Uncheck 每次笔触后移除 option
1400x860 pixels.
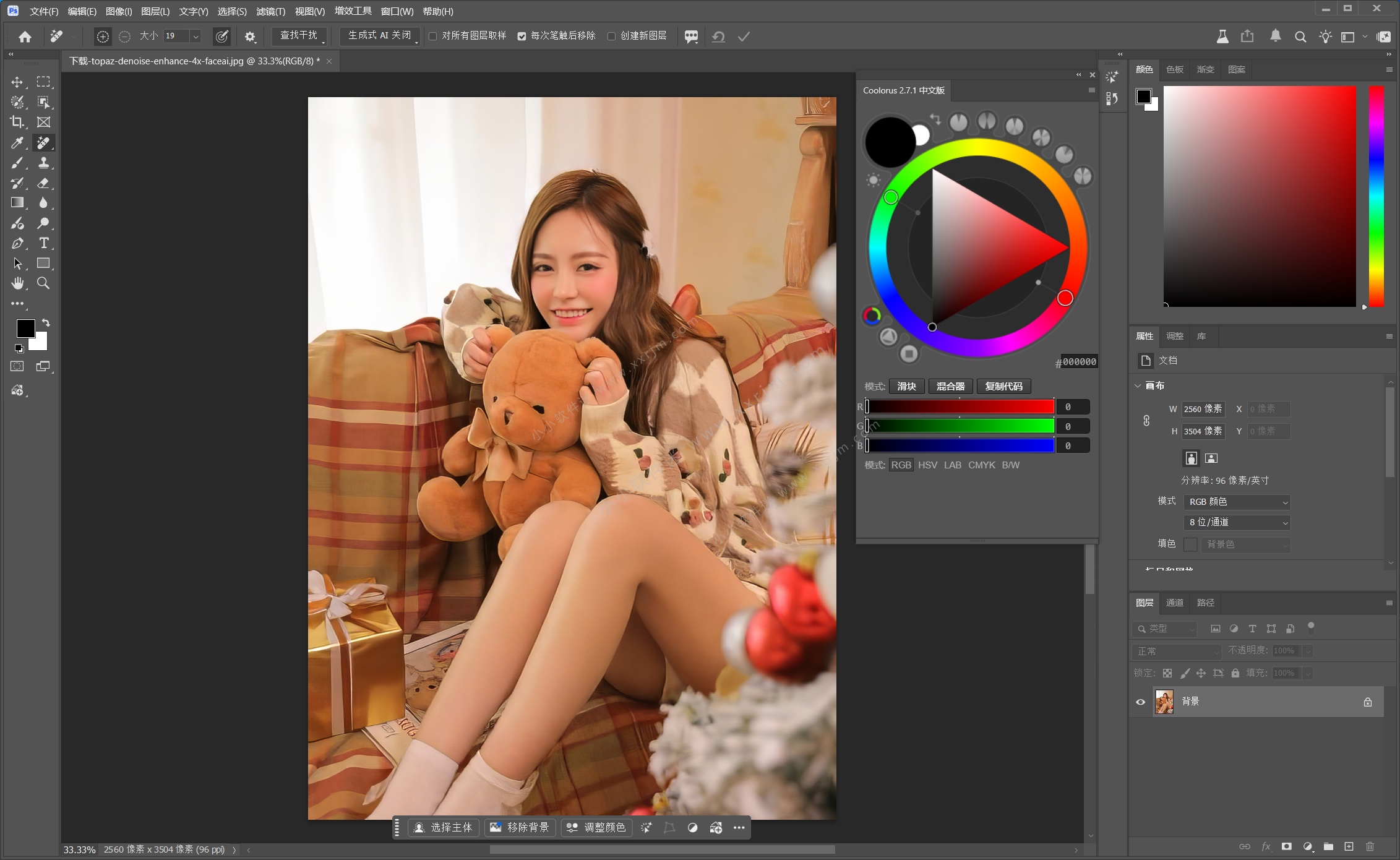522,37
